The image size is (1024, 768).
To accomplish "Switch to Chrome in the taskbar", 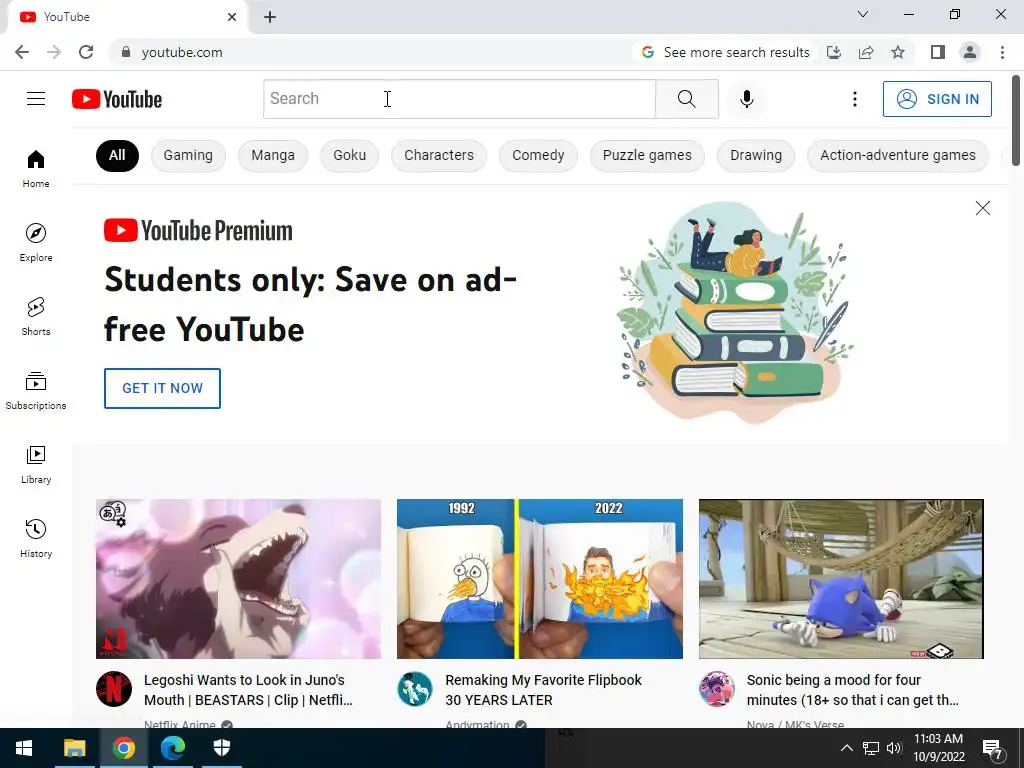I will pyautogui.click(x=123, y=748).
